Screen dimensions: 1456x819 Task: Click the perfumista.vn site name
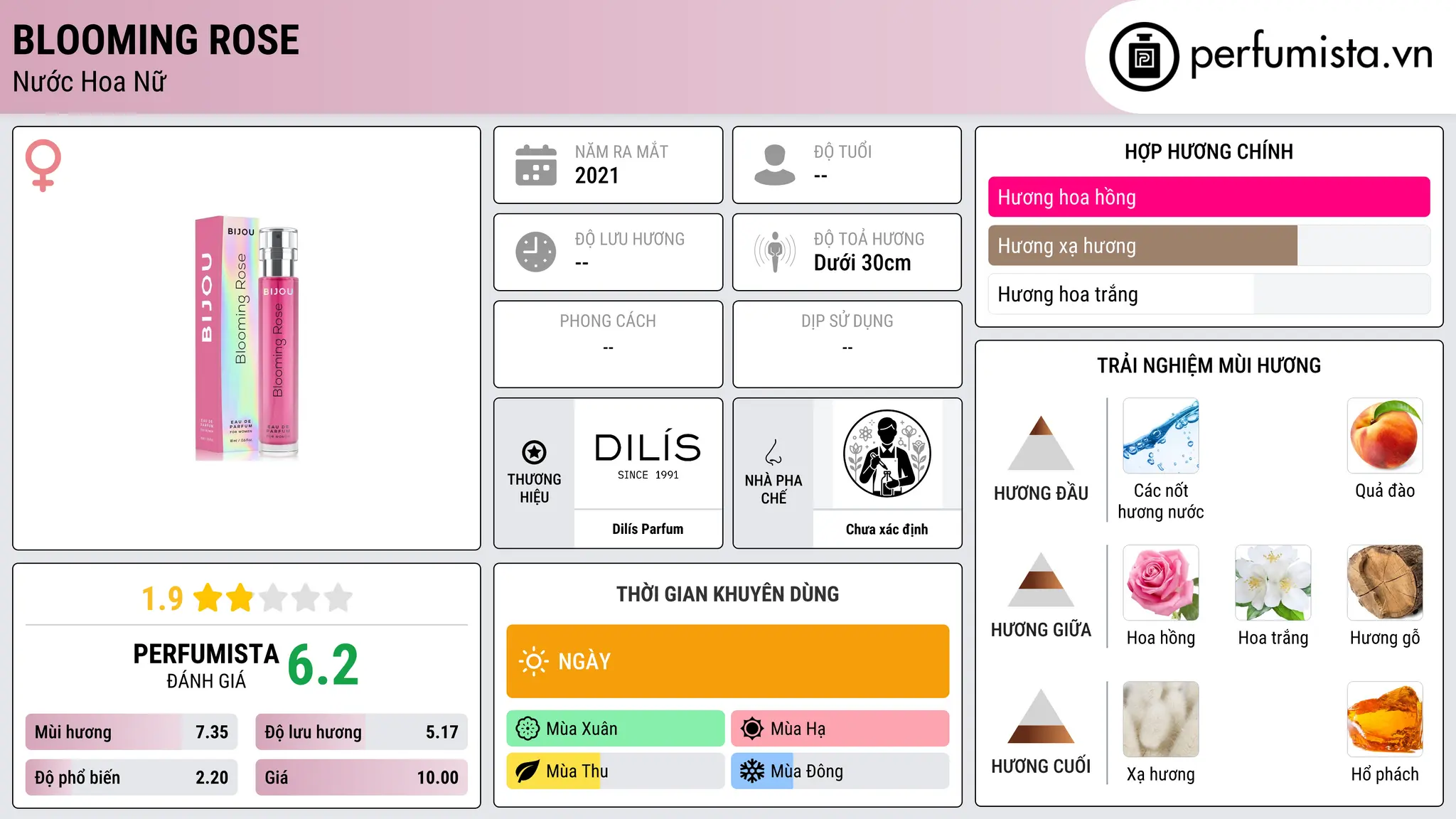point(1312,53)
